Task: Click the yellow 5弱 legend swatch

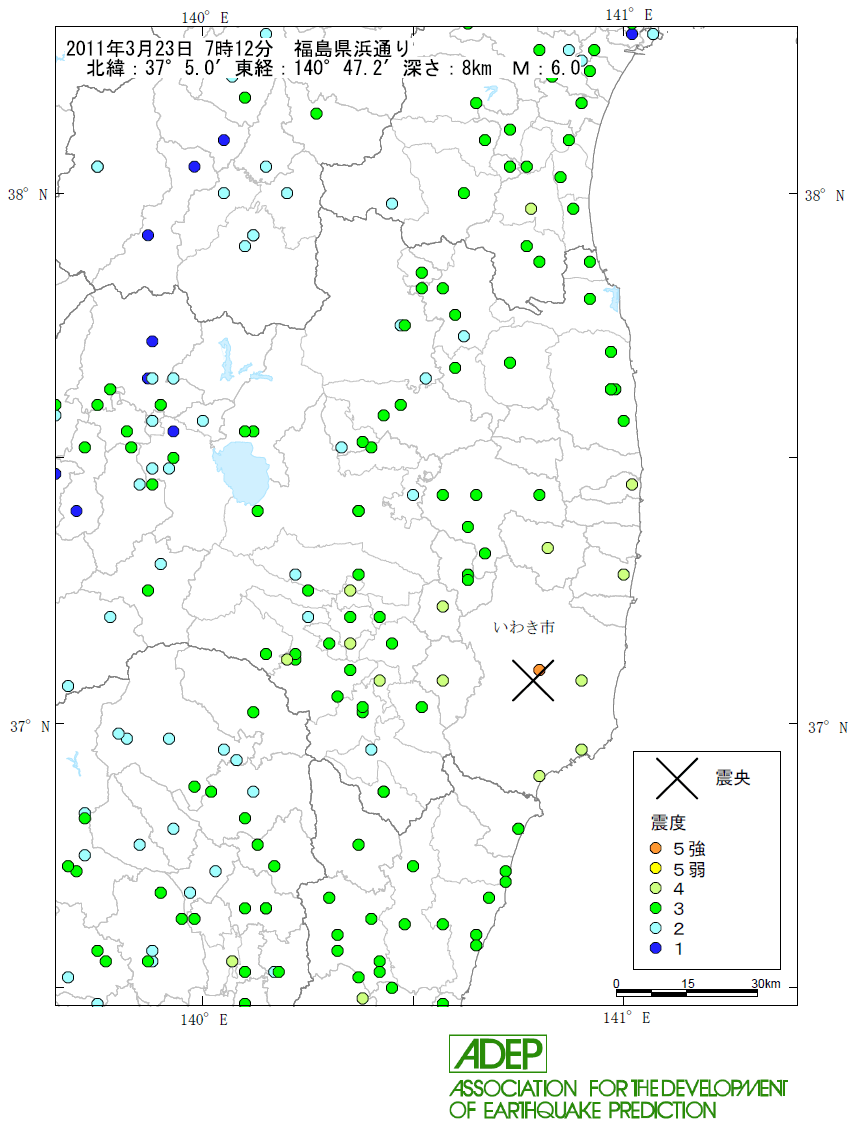Action: pyautogui.click(x=656, y=869)
